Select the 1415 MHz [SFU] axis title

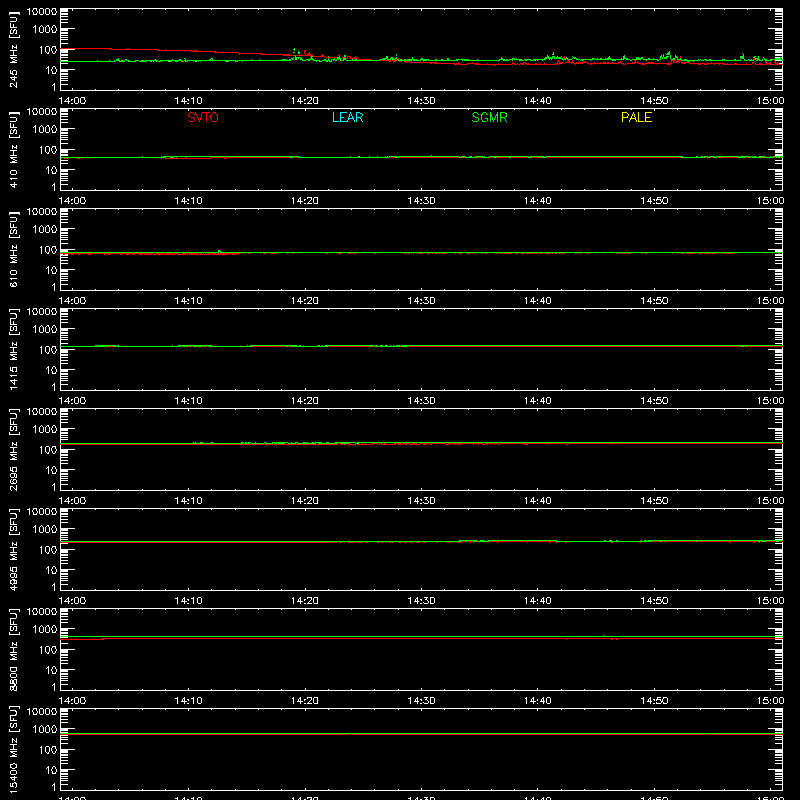tap(13, 349)
